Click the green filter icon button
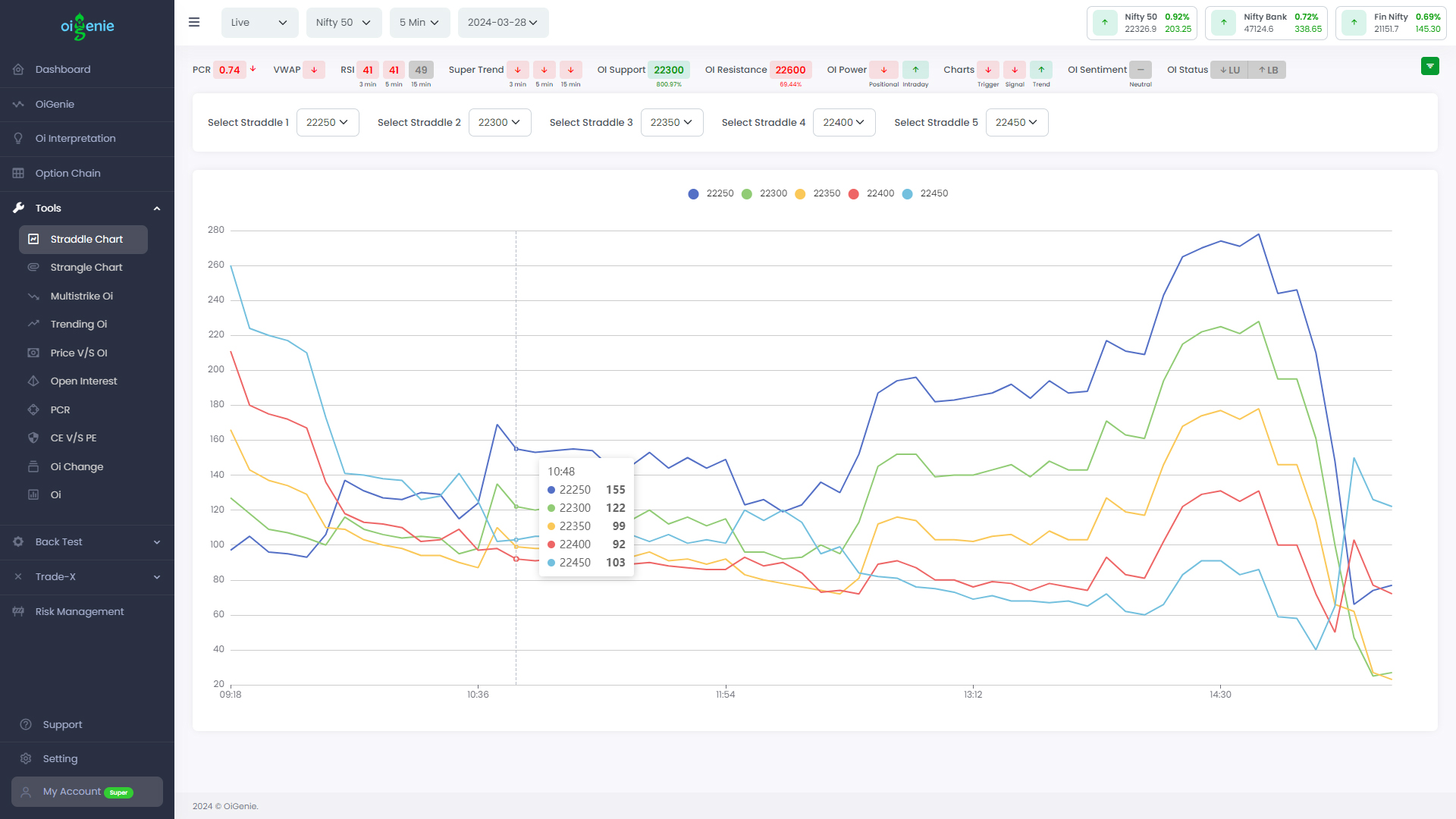Image resolution: width=1456 pixels, height=819 pixels. (x=1429, y=67)
